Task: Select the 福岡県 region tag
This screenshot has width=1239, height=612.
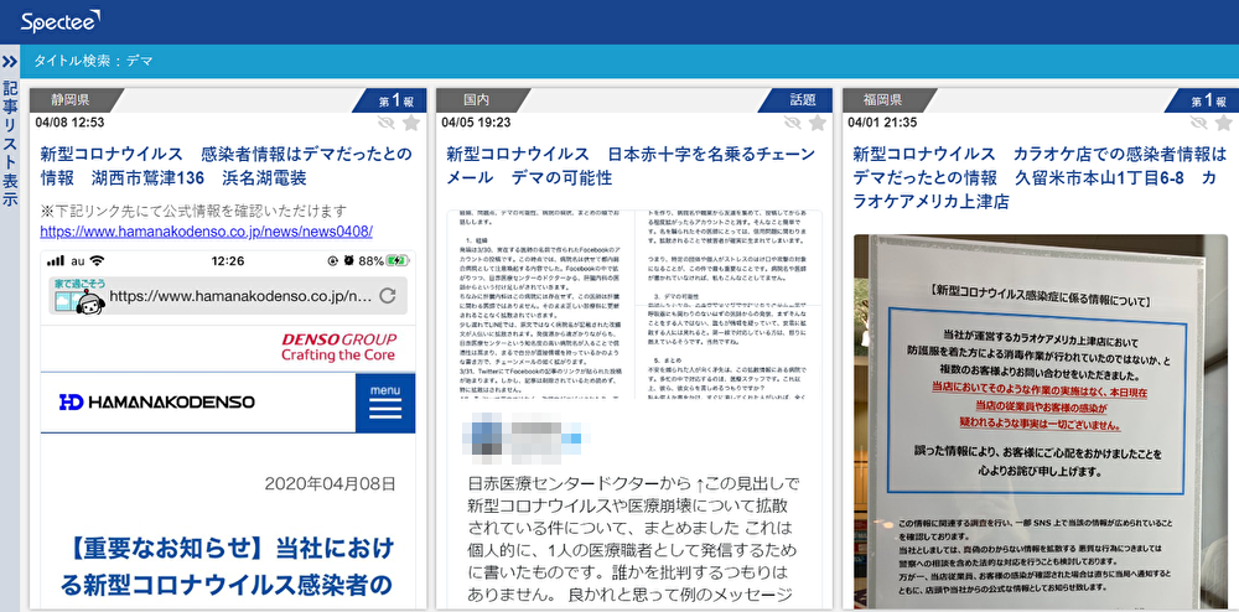Action: [x=883, y=100]
